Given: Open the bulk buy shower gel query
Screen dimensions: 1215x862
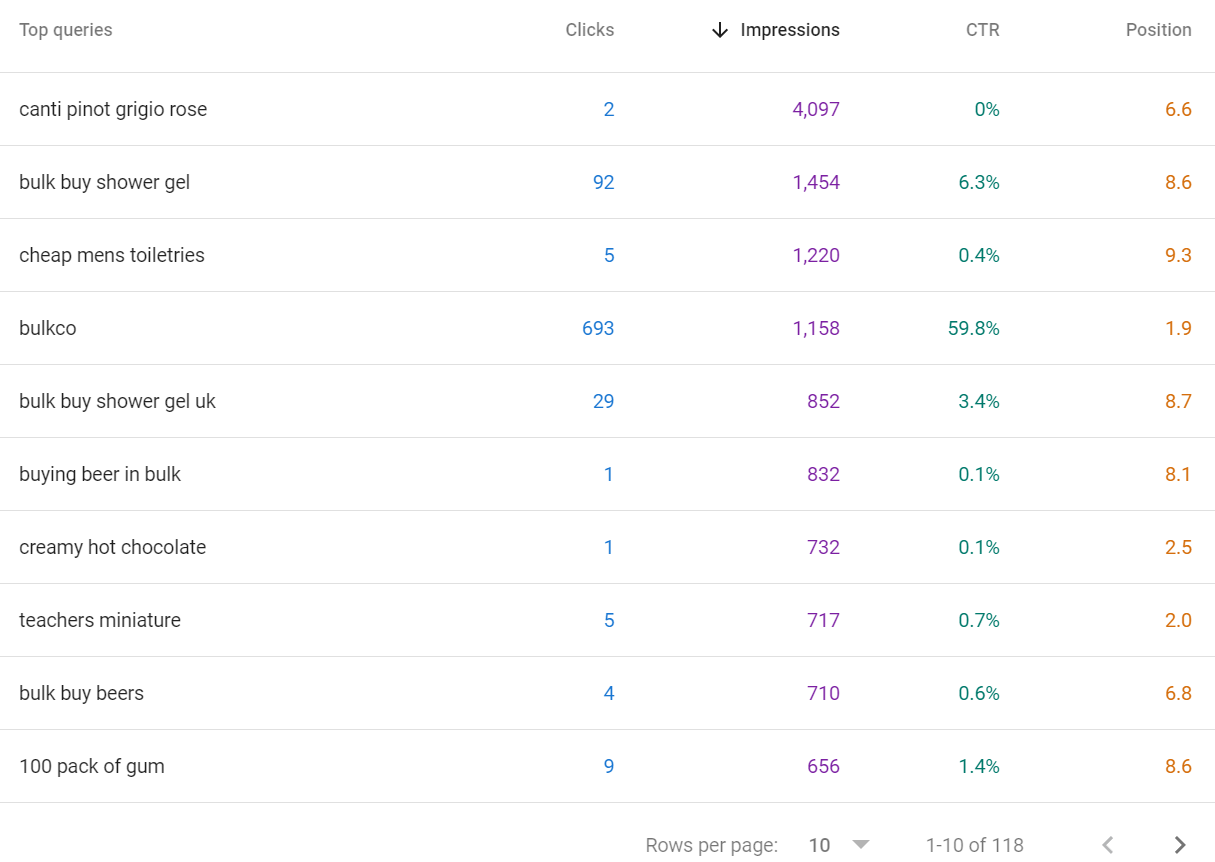Looking at the screenshot, I should [104, 182].
